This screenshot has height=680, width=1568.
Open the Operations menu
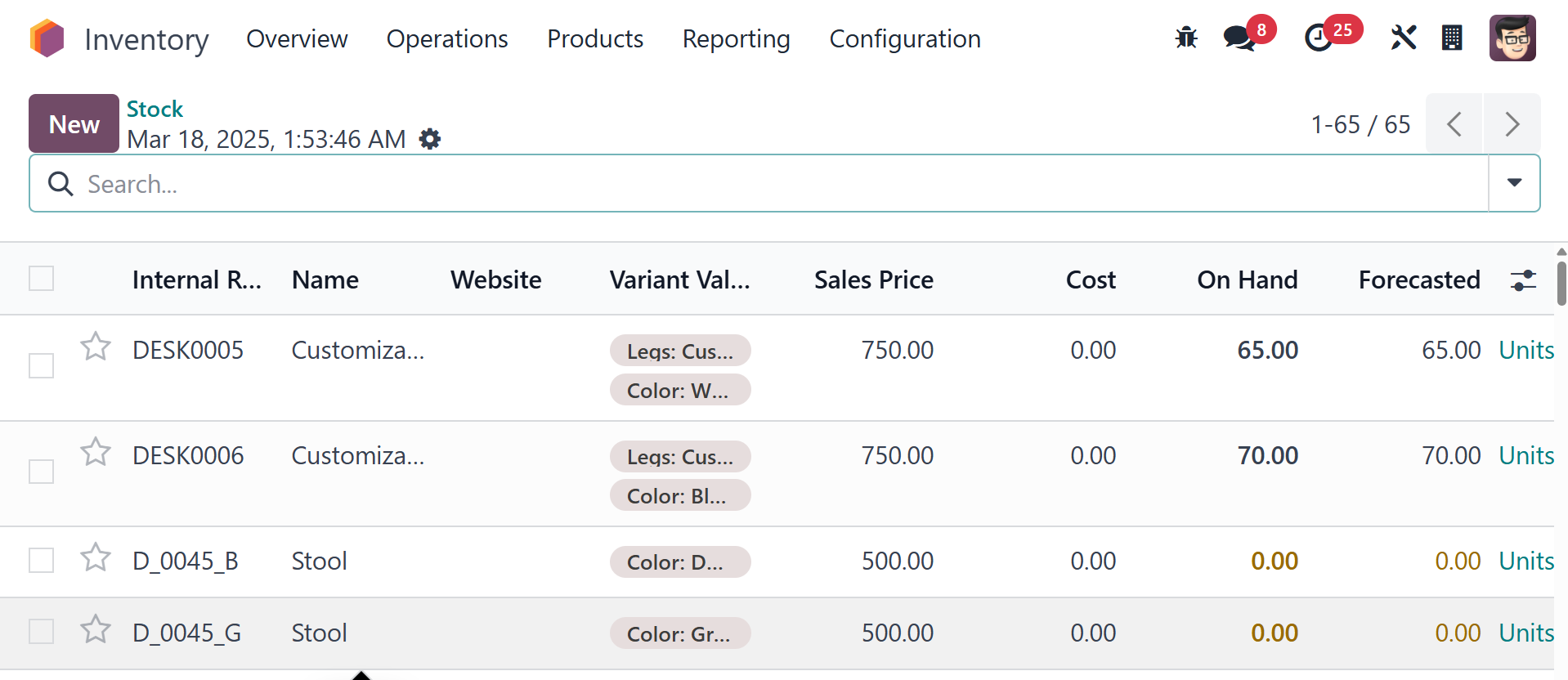coord(447,39)
